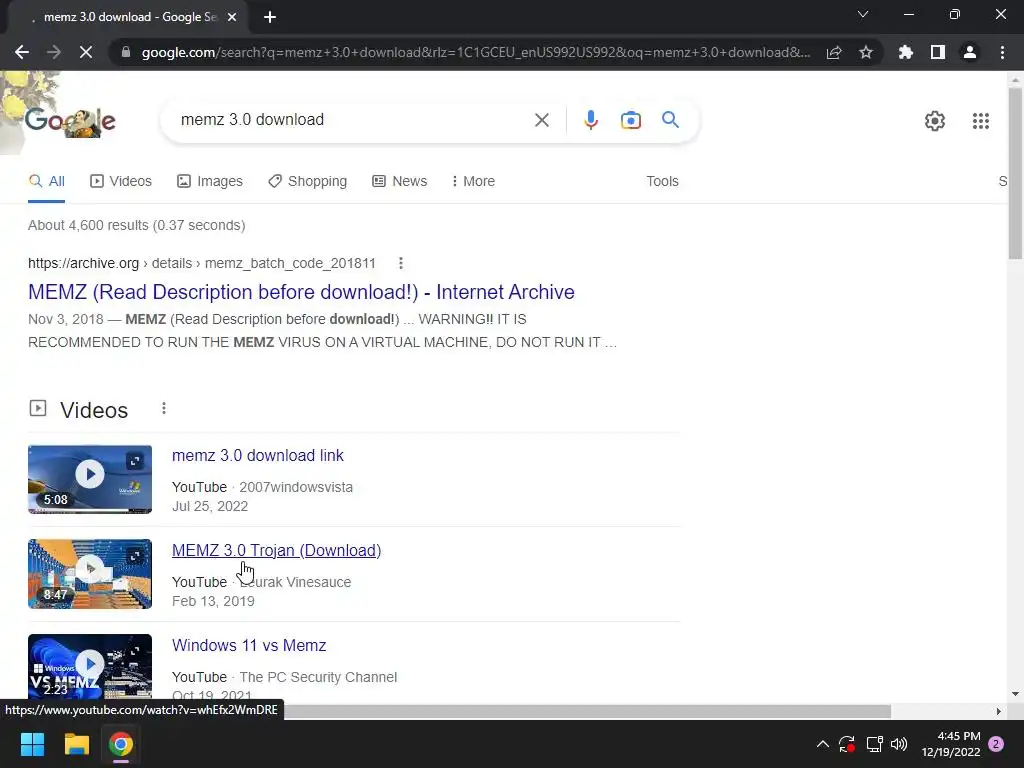Click The PC Security Channel name
1024x768 pixels.
318,677
